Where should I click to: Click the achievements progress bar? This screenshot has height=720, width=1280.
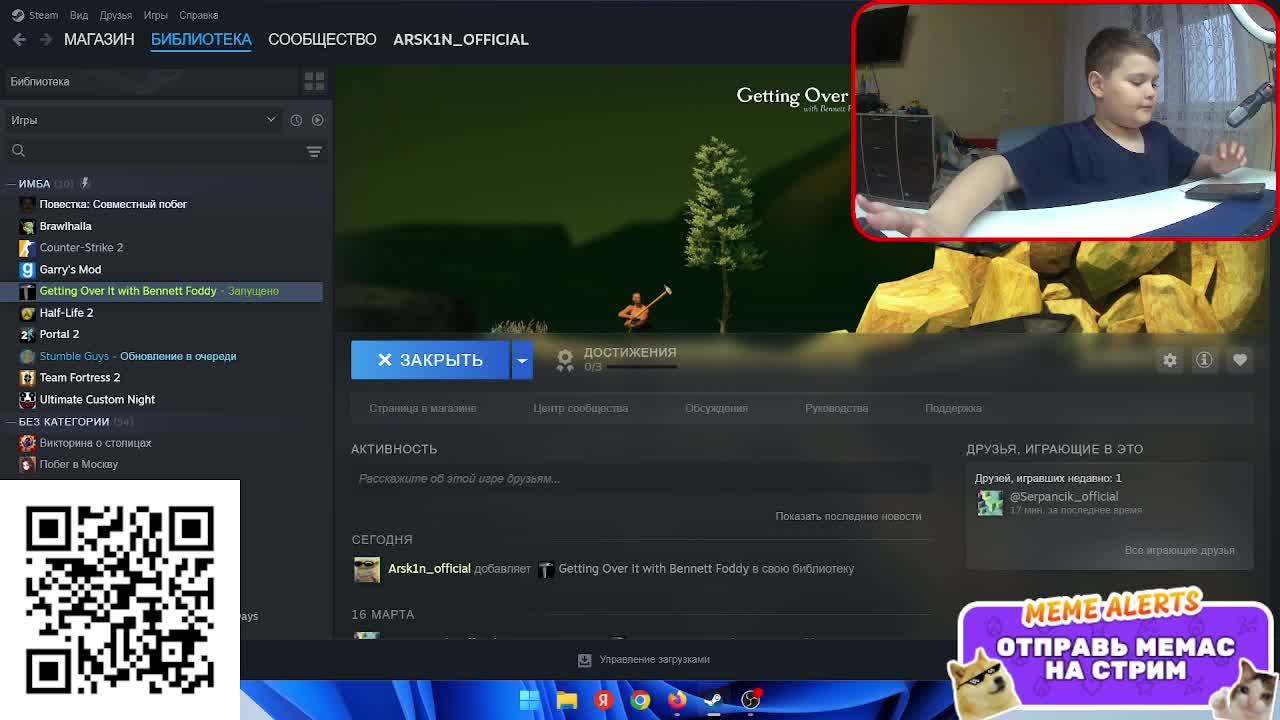click(x=642, y=367)
